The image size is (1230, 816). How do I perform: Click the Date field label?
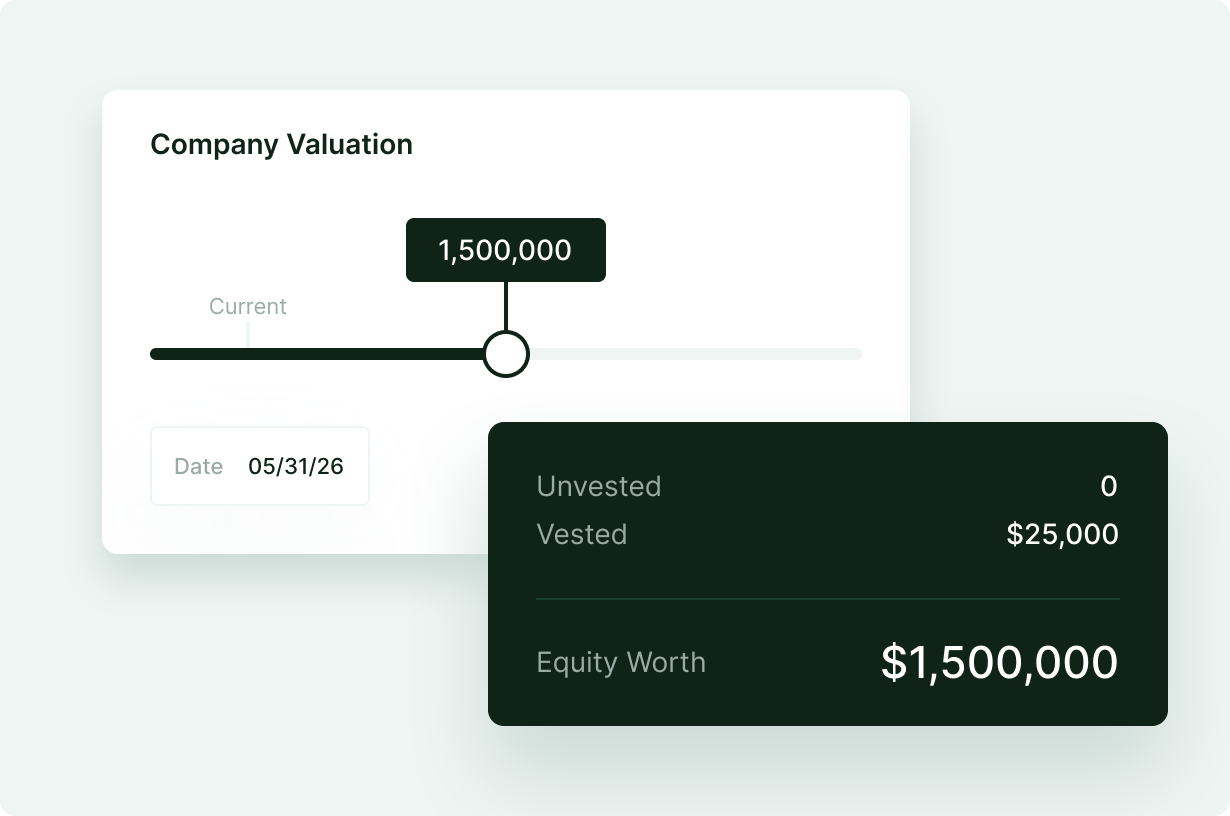[x=197, y=466]
